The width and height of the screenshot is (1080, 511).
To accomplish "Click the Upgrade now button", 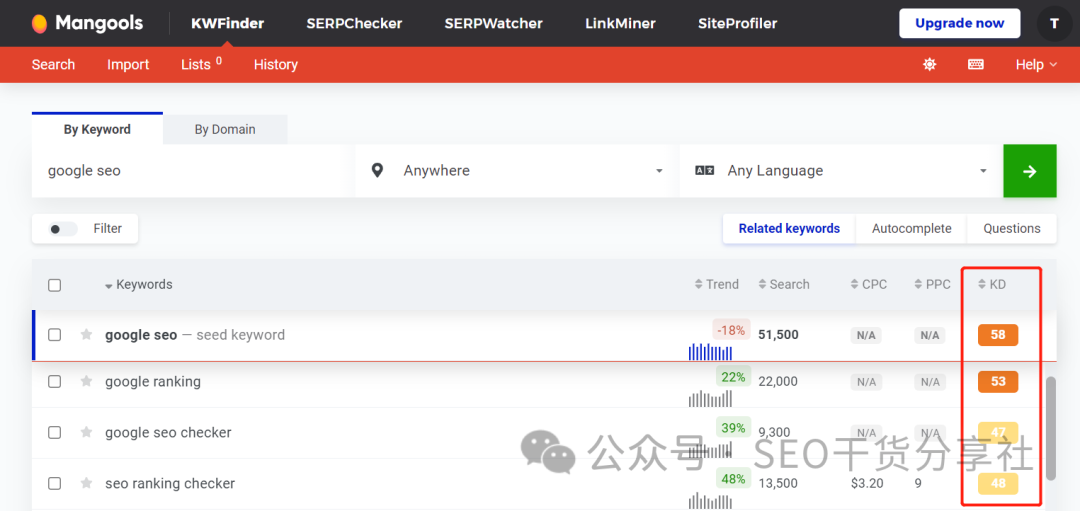I will coord(959,23).
